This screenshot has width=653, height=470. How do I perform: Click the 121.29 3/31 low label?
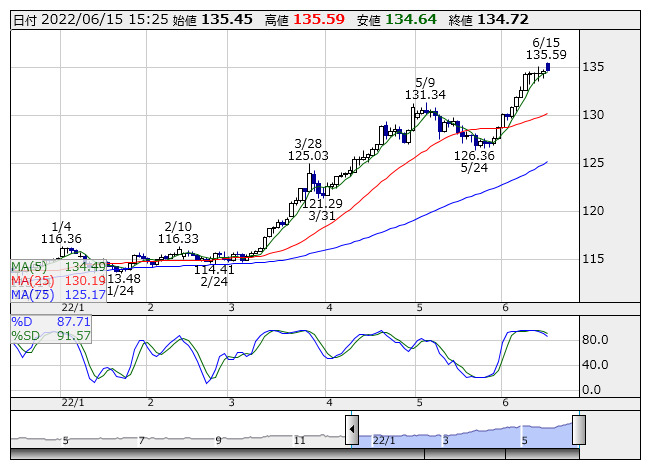(x=322, y=209)
